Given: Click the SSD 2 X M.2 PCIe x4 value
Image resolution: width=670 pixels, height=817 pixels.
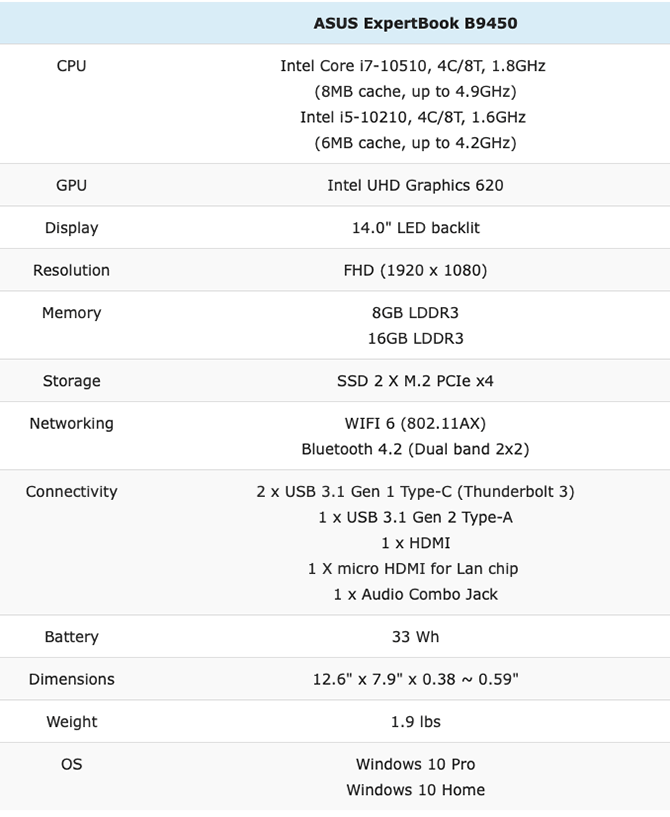Looking at the screenshot, I should click(x=415, y=381).
